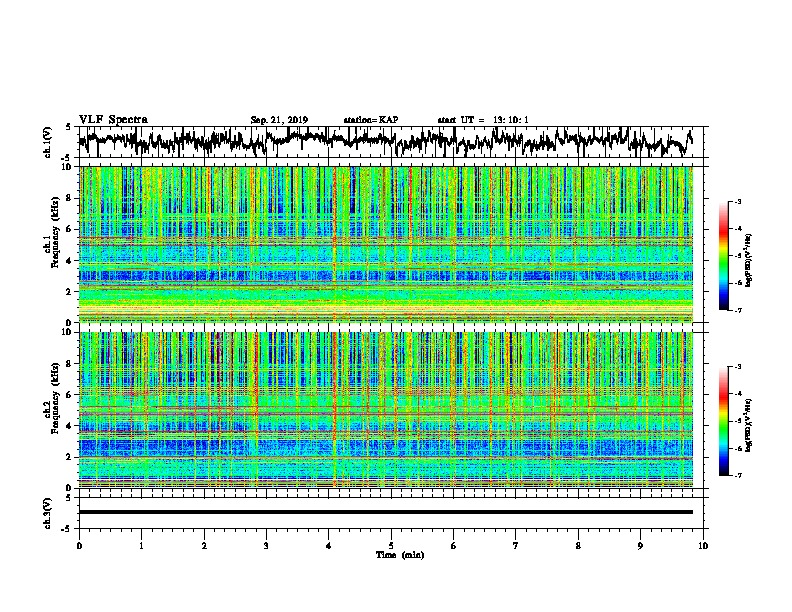Click the "-7" label on ch.1 colorbar
The height and width of the screenshot is (612, 792).
(x=738, y=310)
